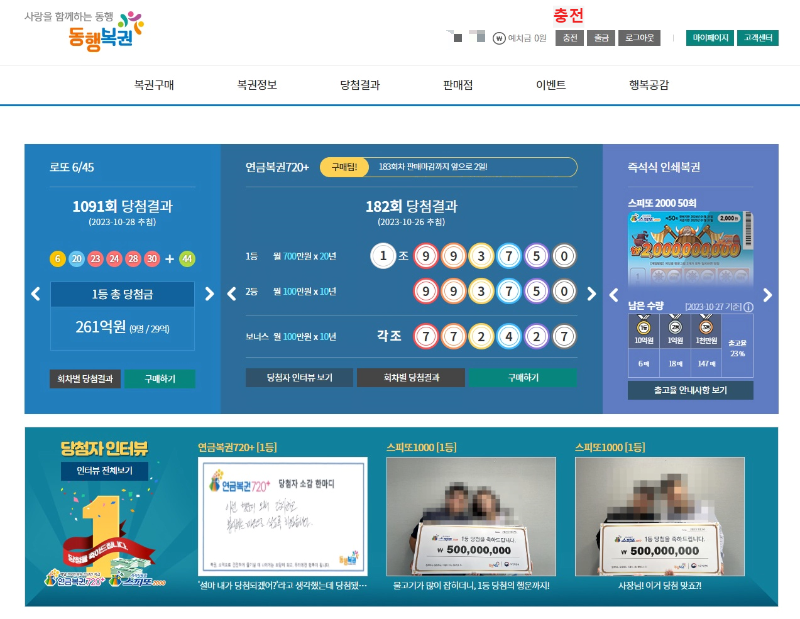Click the W 예치금 balance icon
This screenshot has width=800, height=619.
pos(498,37)
